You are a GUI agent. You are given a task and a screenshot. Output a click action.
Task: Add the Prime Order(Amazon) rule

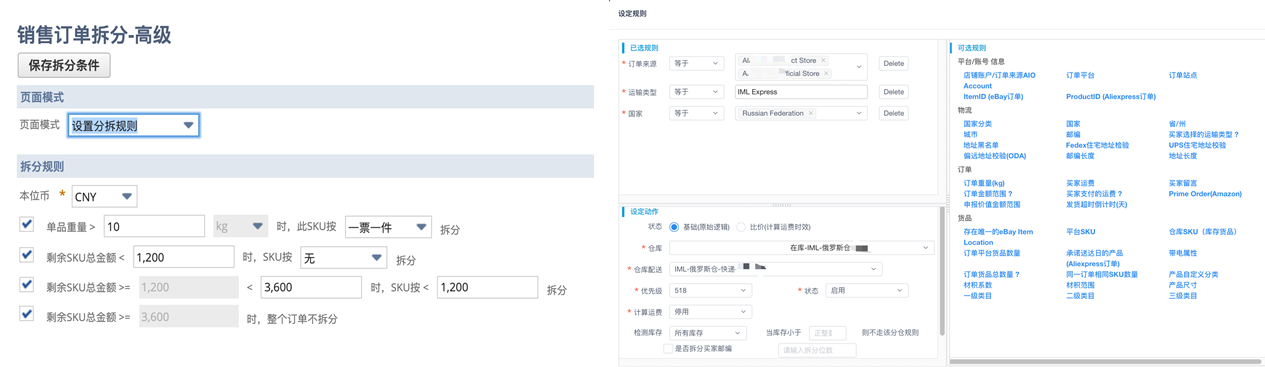[x=1205, y=194]
